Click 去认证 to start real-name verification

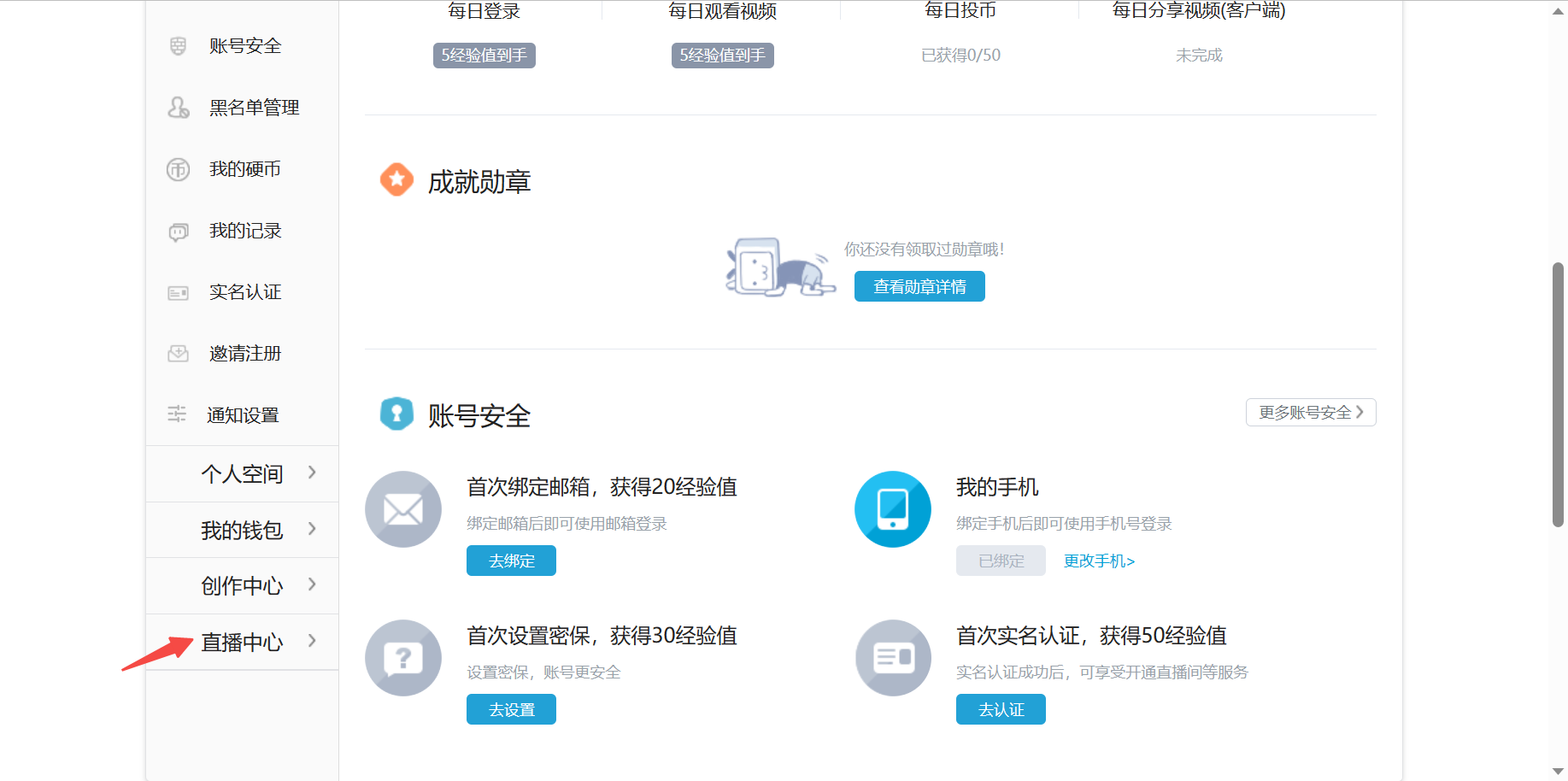pyautogui.click(x=1000, y=708)
